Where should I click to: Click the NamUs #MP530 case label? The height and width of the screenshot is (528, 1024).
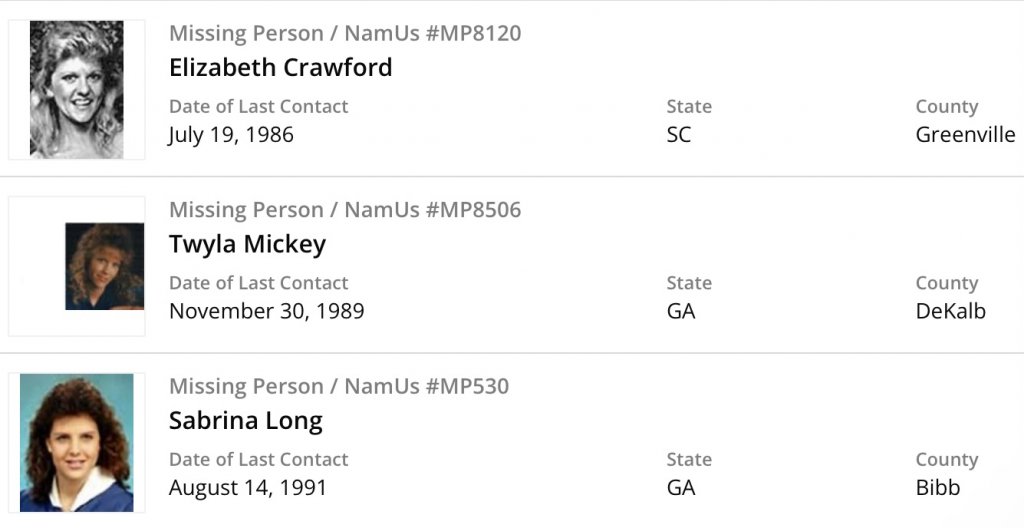pyautogui.click(x=339, y=386)
